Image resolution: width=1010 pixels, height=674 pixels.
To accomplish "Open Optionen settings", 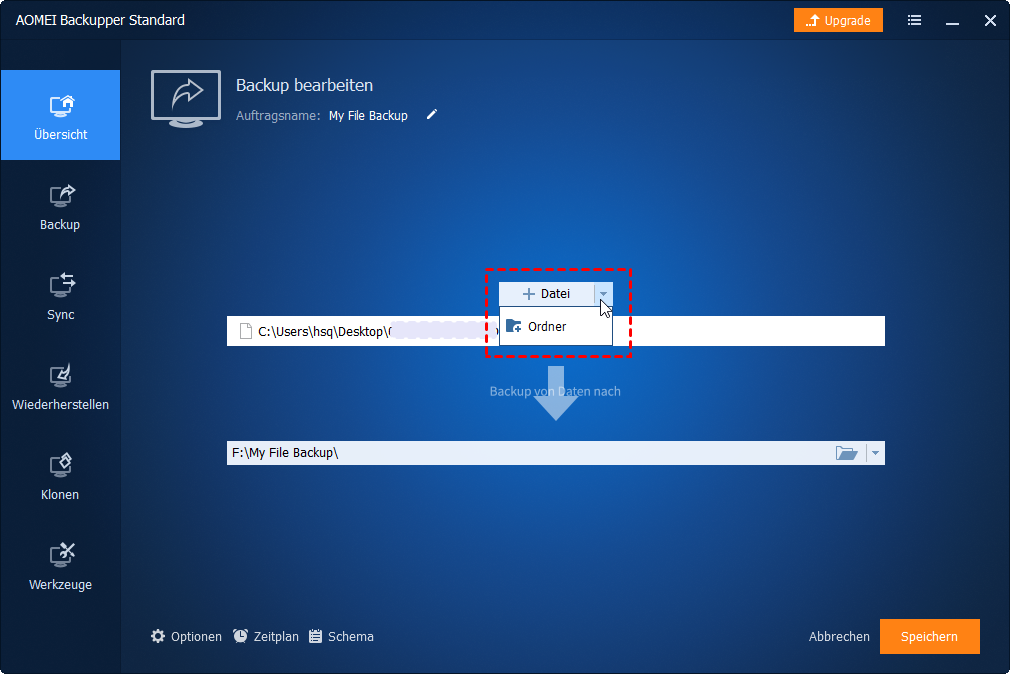I will tap(186, 637).
